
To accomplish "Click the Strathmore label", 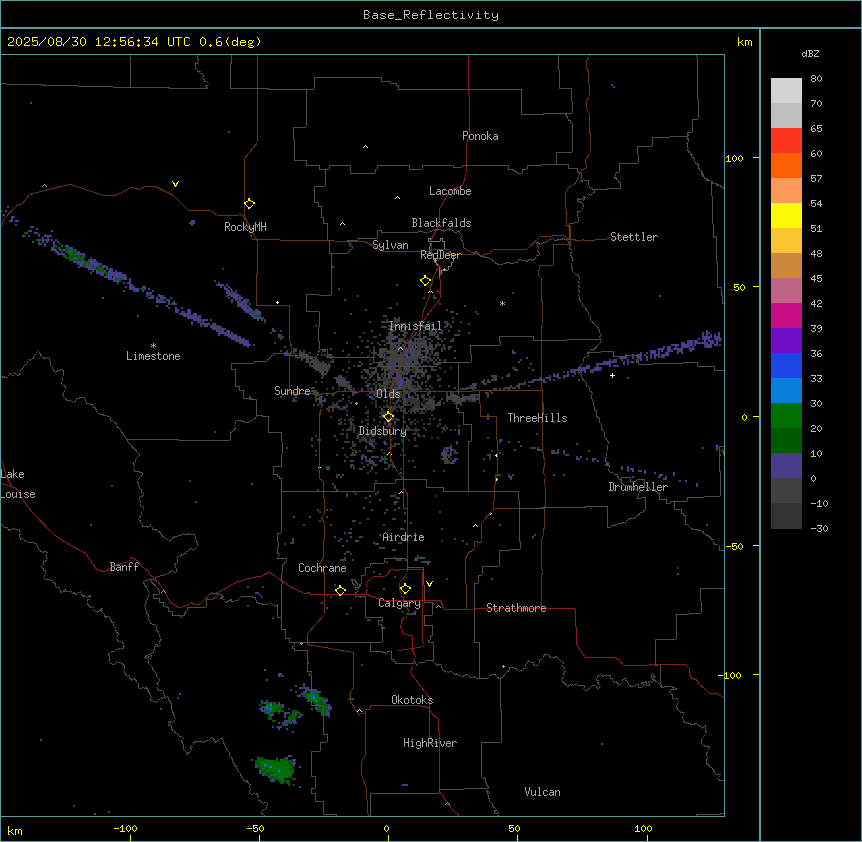I will point(516,608).
